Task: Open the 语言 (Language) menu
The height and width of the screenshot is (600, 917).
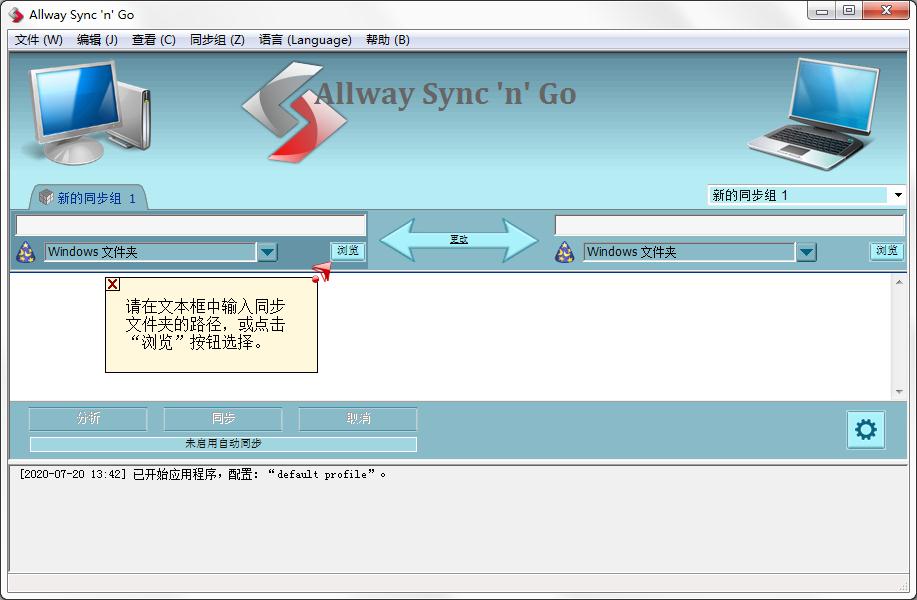Action: point(305,40)
